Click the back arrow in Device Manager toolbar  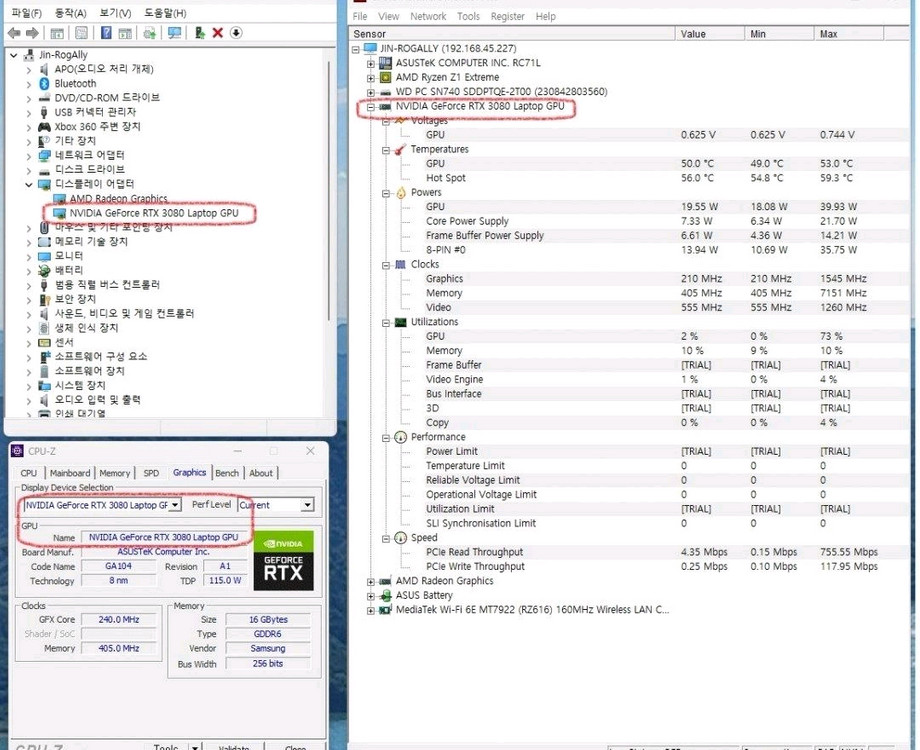[x=12, y=32]
